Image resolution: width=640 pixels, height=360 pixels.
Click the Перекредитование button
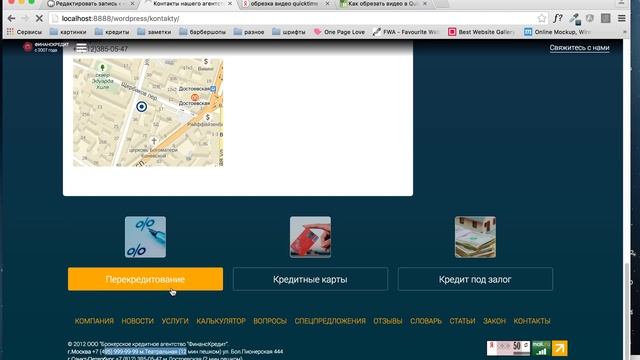pos(145,279)
